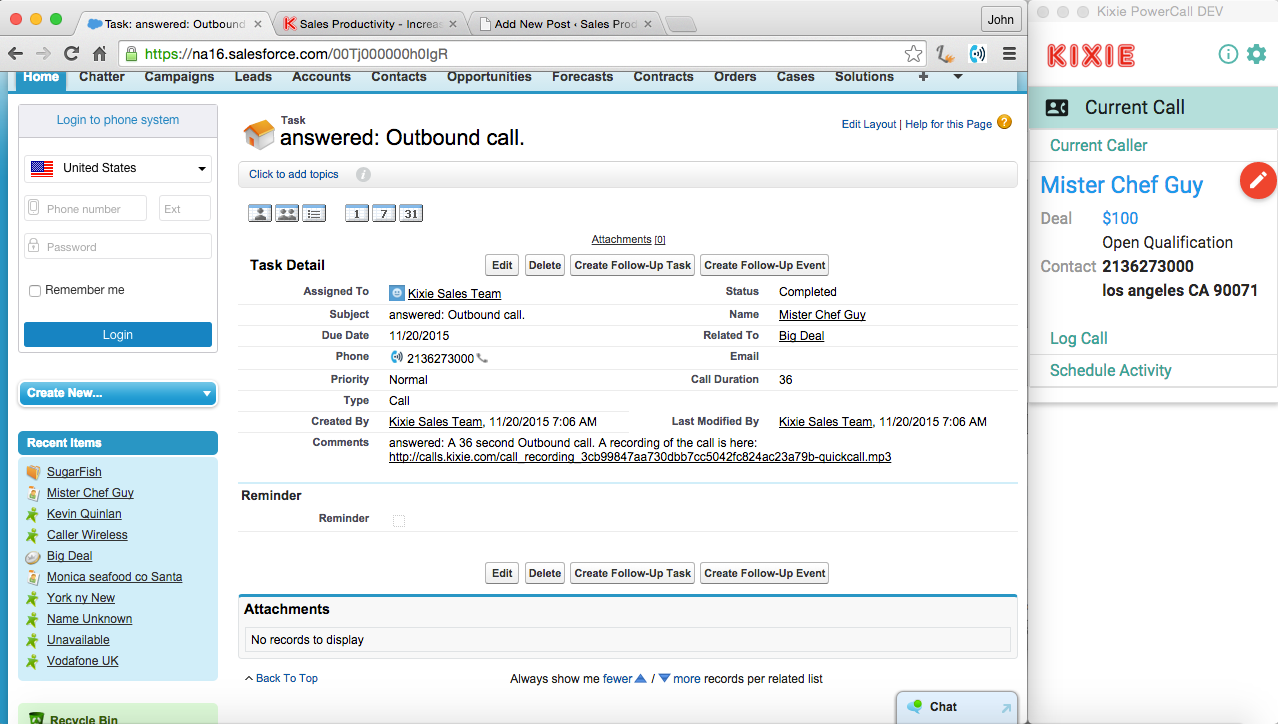Screen dimensions: 1278x724
Task: Go to the Accounts tab
Action: click(321, 76)
